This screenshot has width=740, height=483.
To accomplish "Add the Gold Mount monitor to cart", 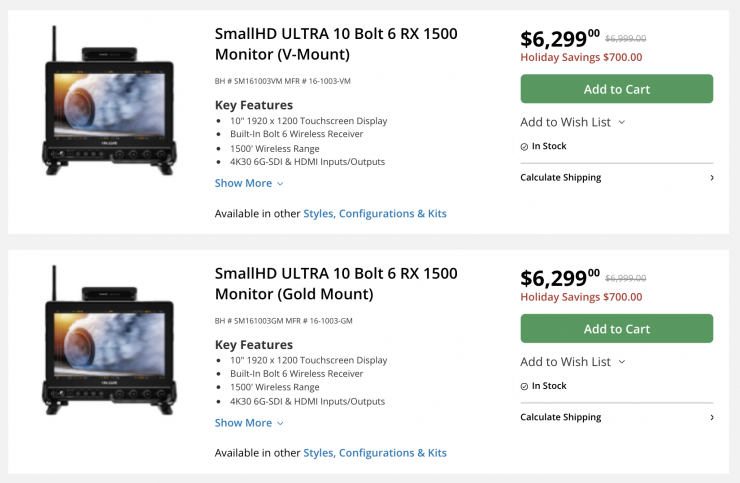I will point(616,329).
